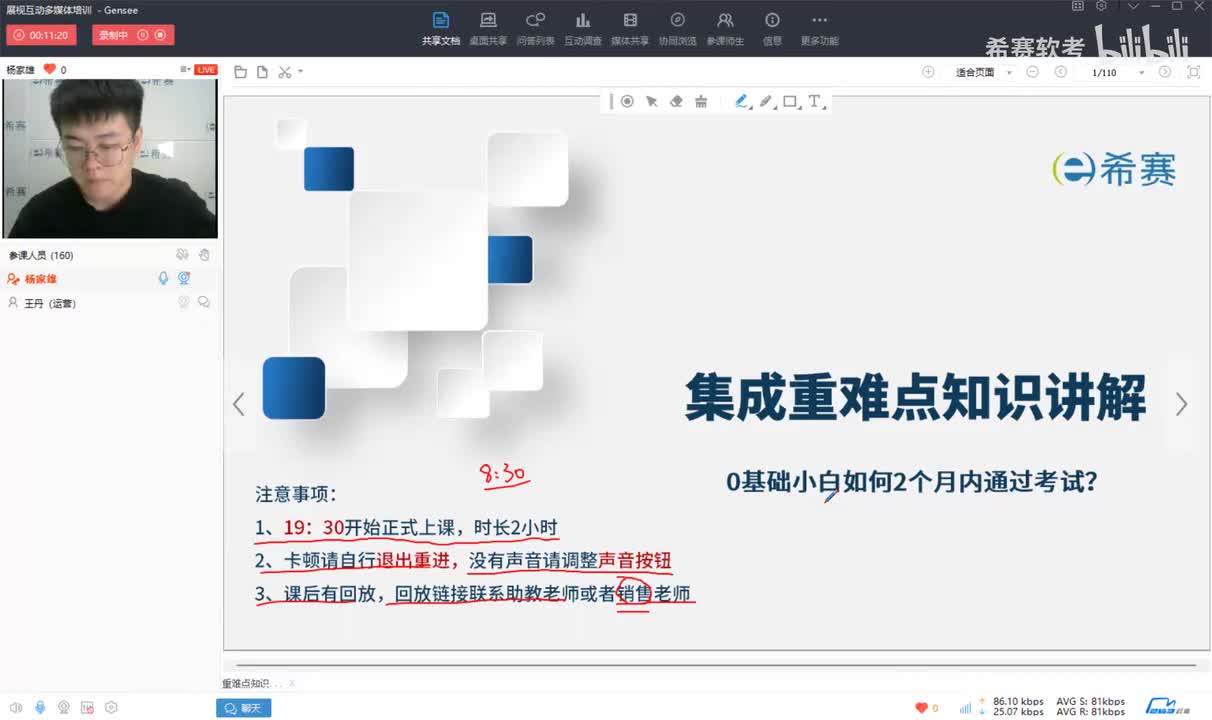Open the 聊天 chat button
1212x720 pixels.
click(x=243, y=708)
